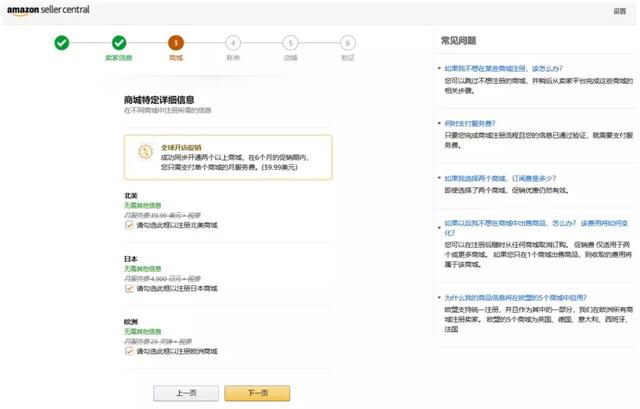Viewport: 640px width, 409px height.
Task: Toggle the 日本商城 registration checkbox
Action: pyautogui.click(x=129, y=288)
